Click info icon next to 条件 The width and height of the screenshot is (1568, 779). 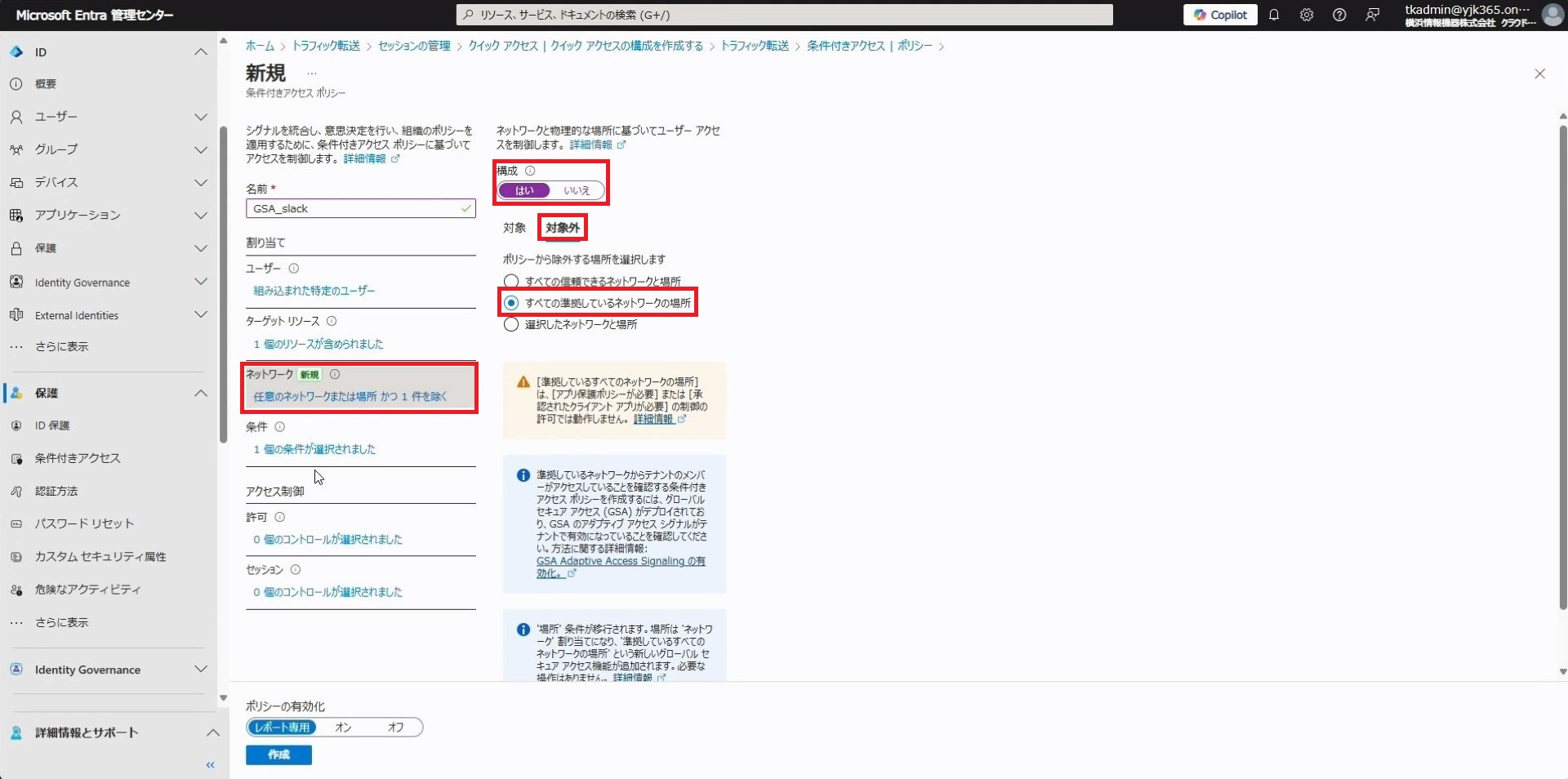279,426
